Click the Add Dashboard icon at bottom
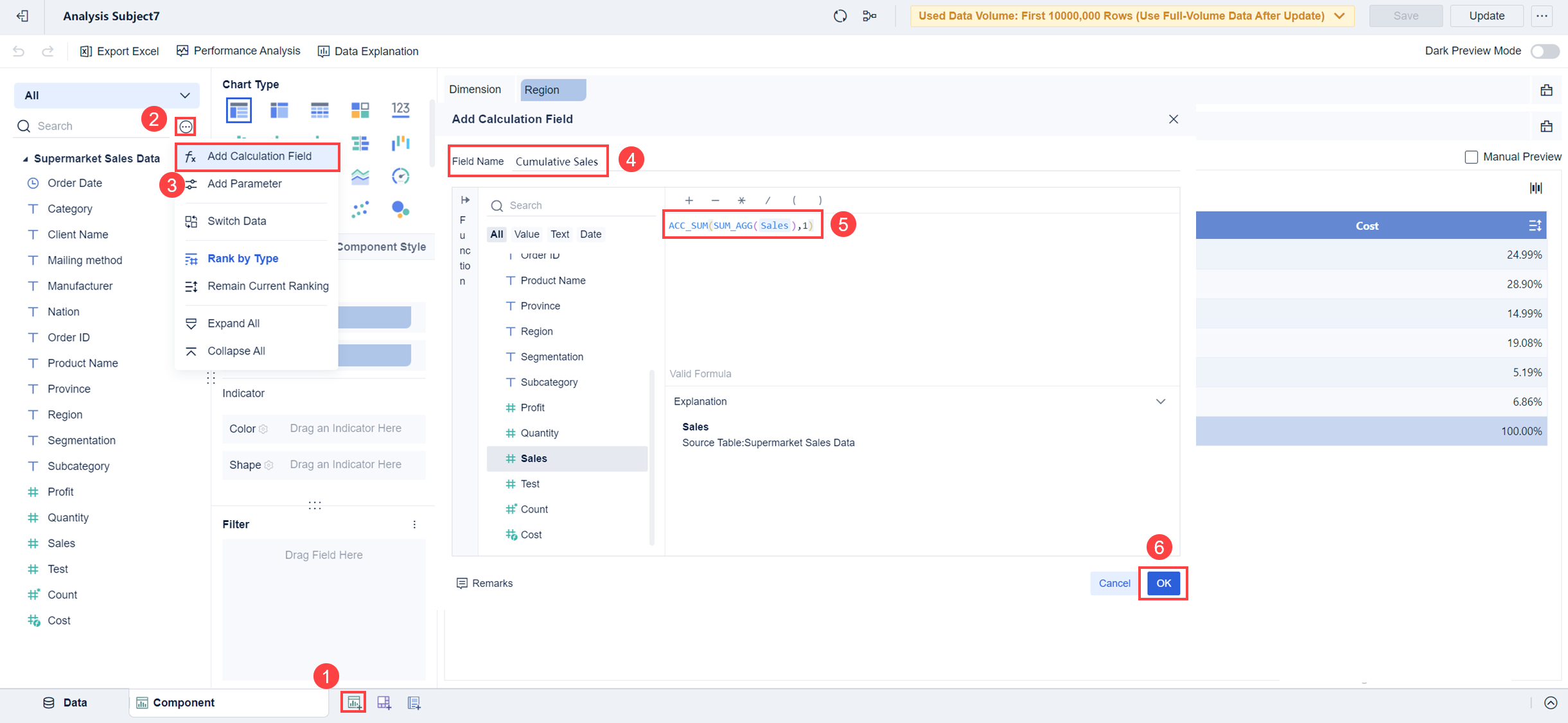This screenshot has width=1568, height=723. [383, 702]
